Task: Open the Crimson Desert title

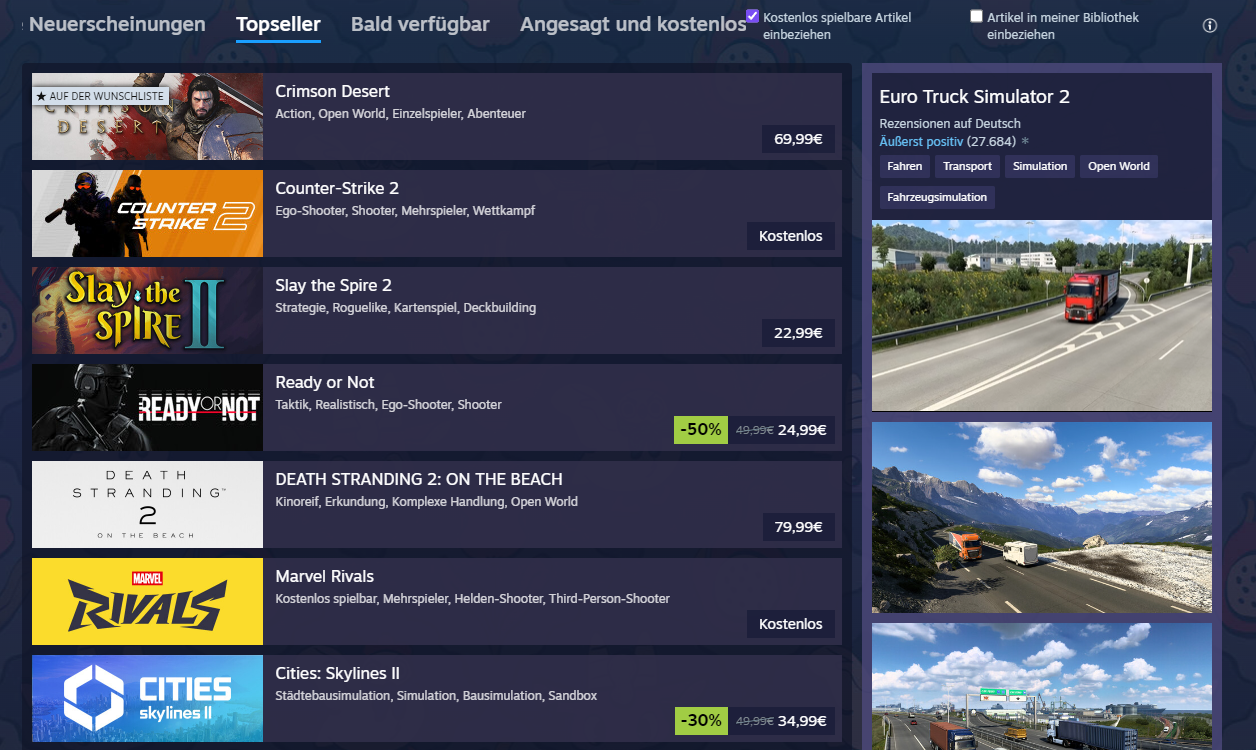Action: [333, 91]
